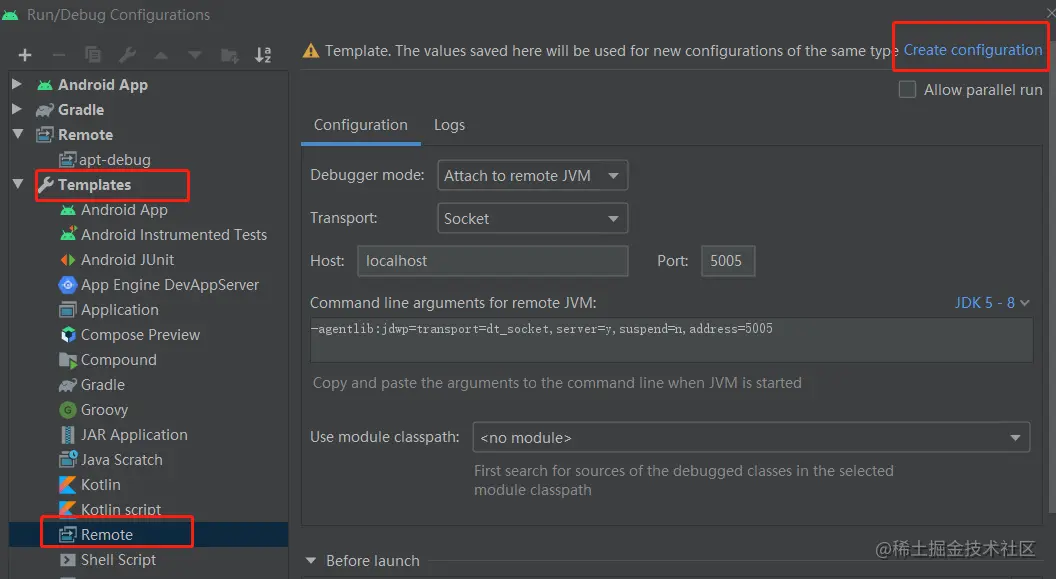Open the Use module classpath dropdown
This screenshot has width=1056, height=579.
point(750,438)
